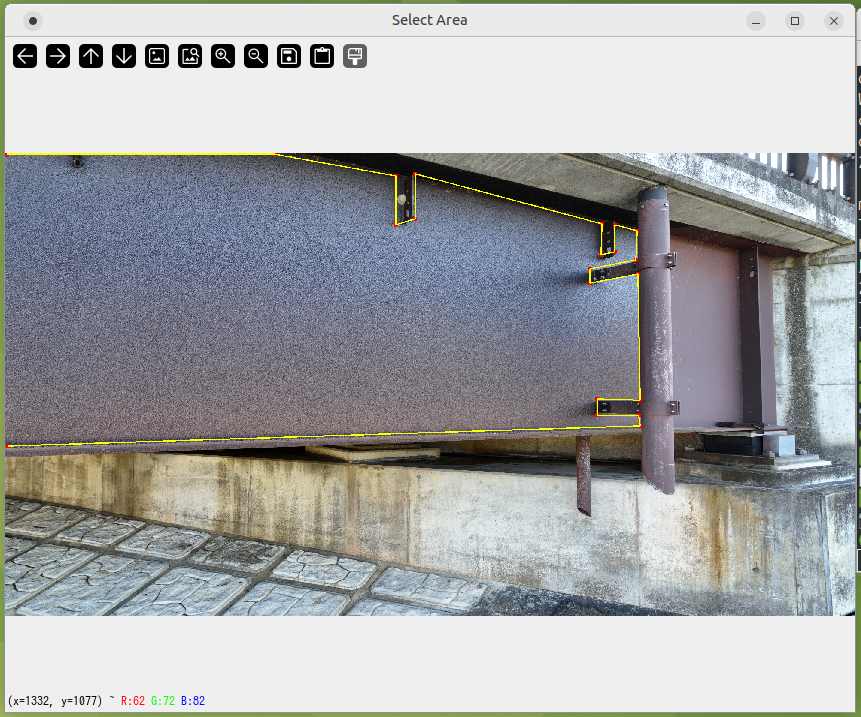The height and width of the screenshot is (717, 861).
Task: Zoom out using the magnifier minus icon
Action: point(256,56)
